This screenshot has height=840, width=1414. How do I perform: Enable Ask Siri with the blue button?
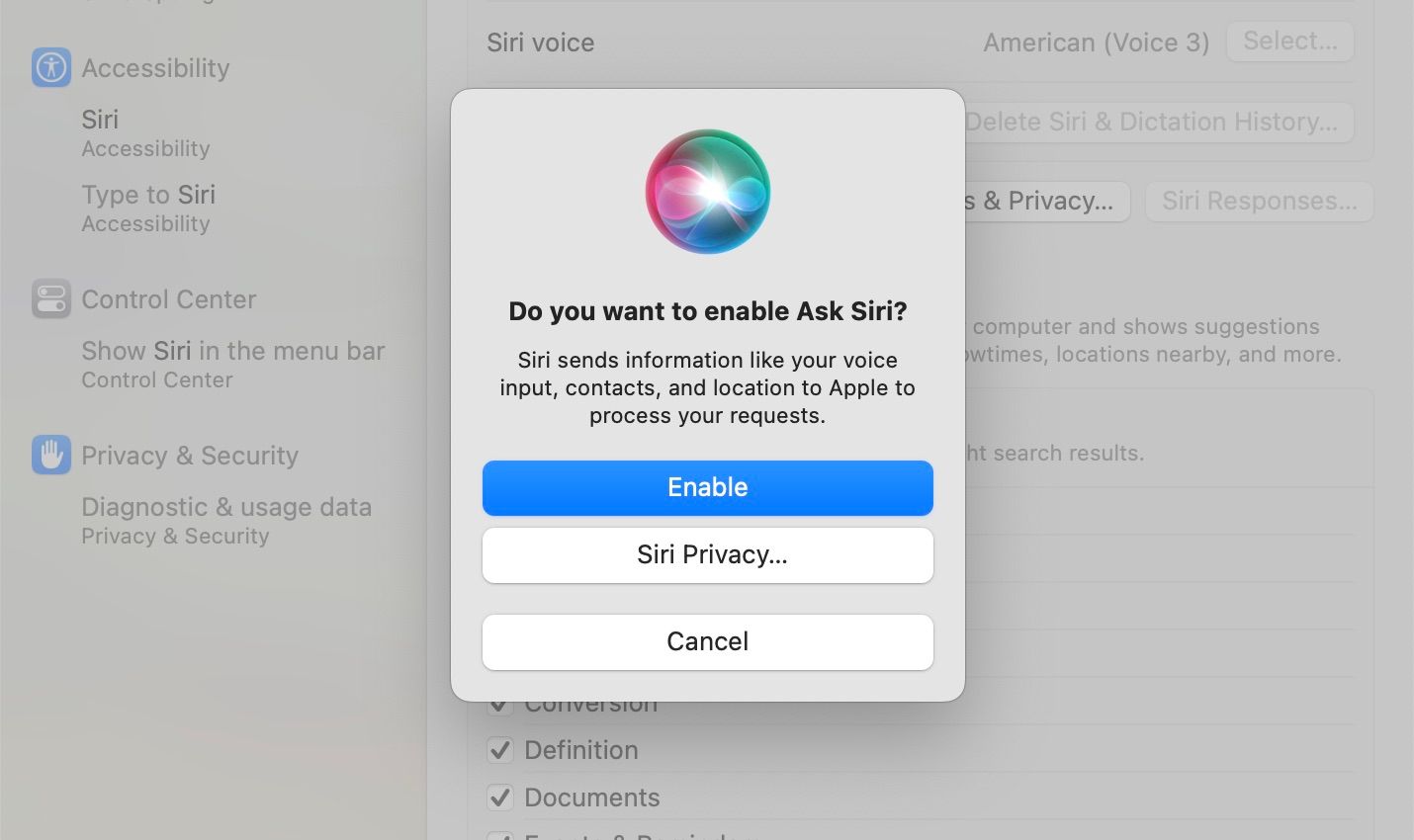pos(708,487)
